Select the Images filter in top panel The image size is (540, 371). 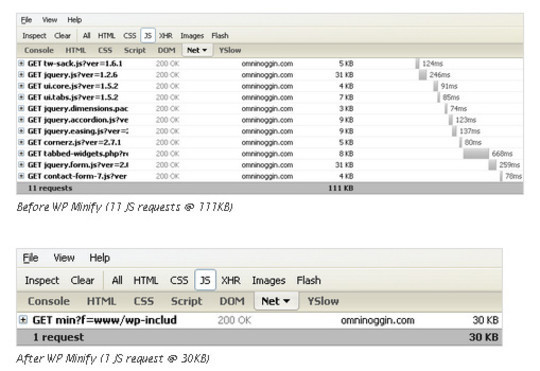pyautogui.click(x=192, y=36)
